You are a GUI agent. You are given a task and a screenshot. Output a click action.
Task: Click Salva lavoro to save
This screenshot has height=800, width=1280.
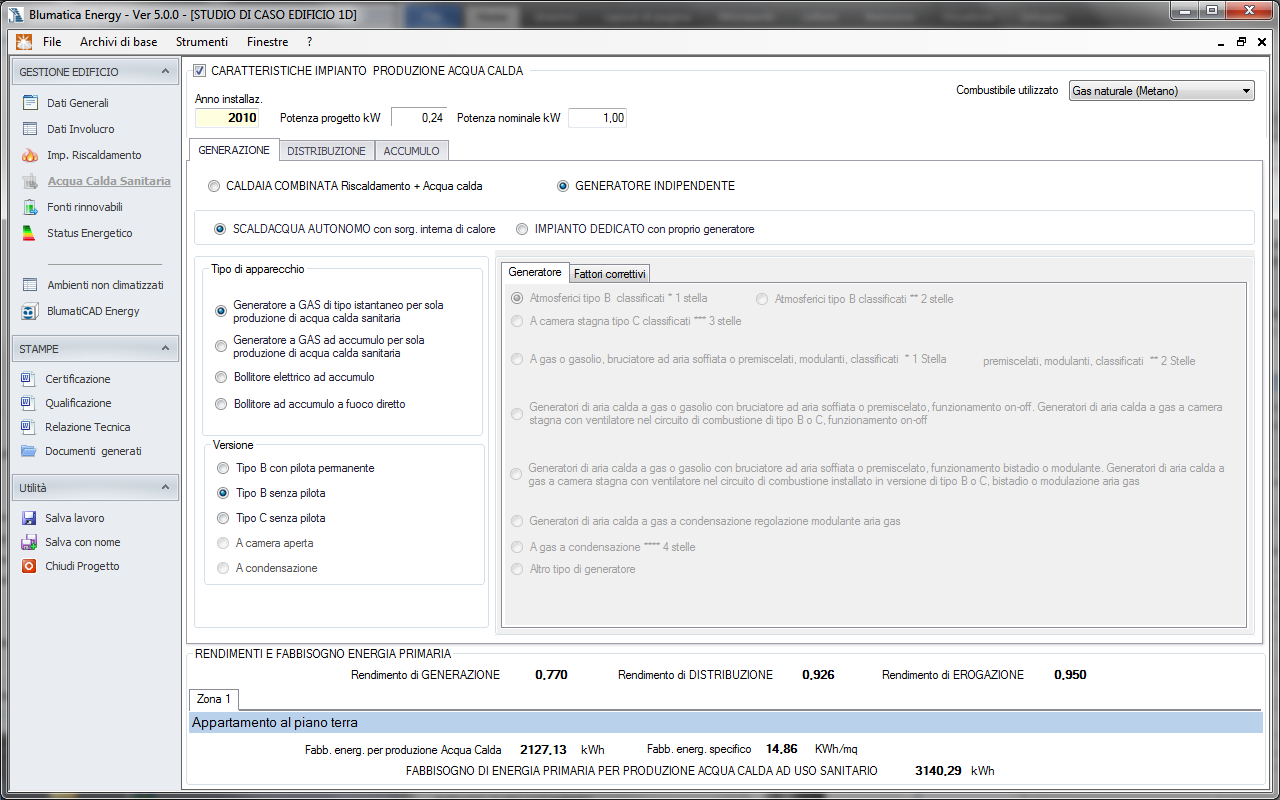coord(75,518)
